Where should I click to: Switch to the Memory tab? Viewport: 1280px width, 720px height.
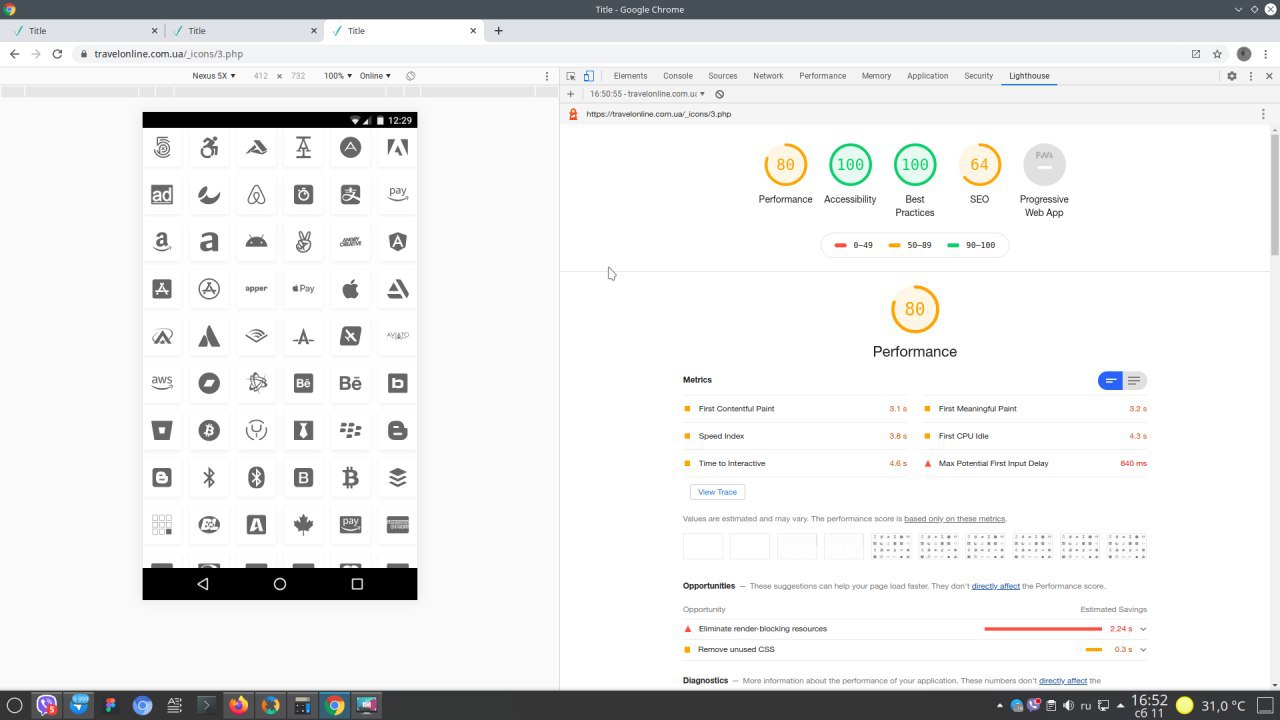click(x=876, y=76)
